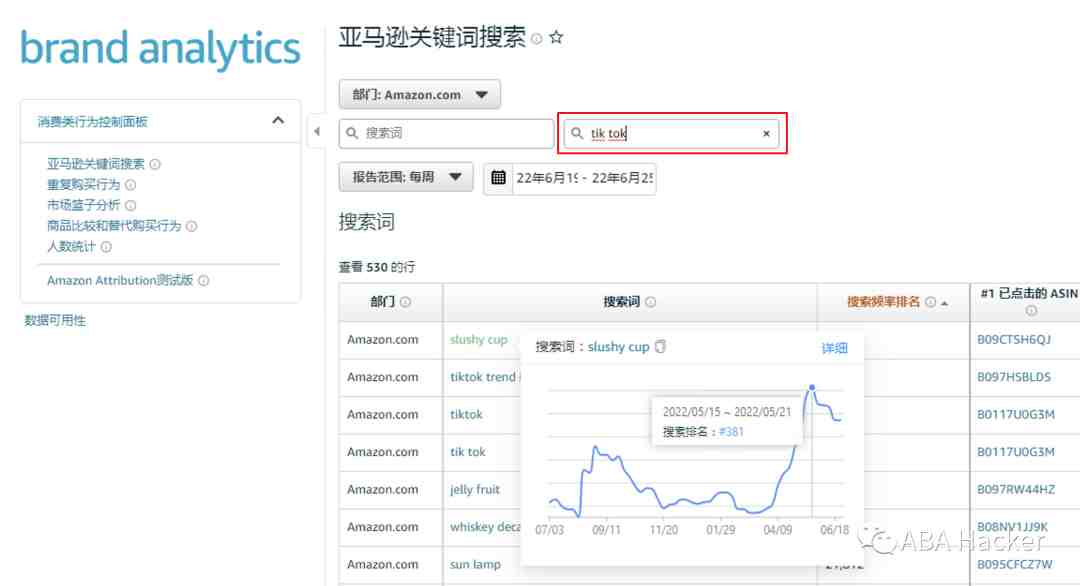Open info icon next to 亚马逊关键词搜索 title

click(x=537, y=39)
